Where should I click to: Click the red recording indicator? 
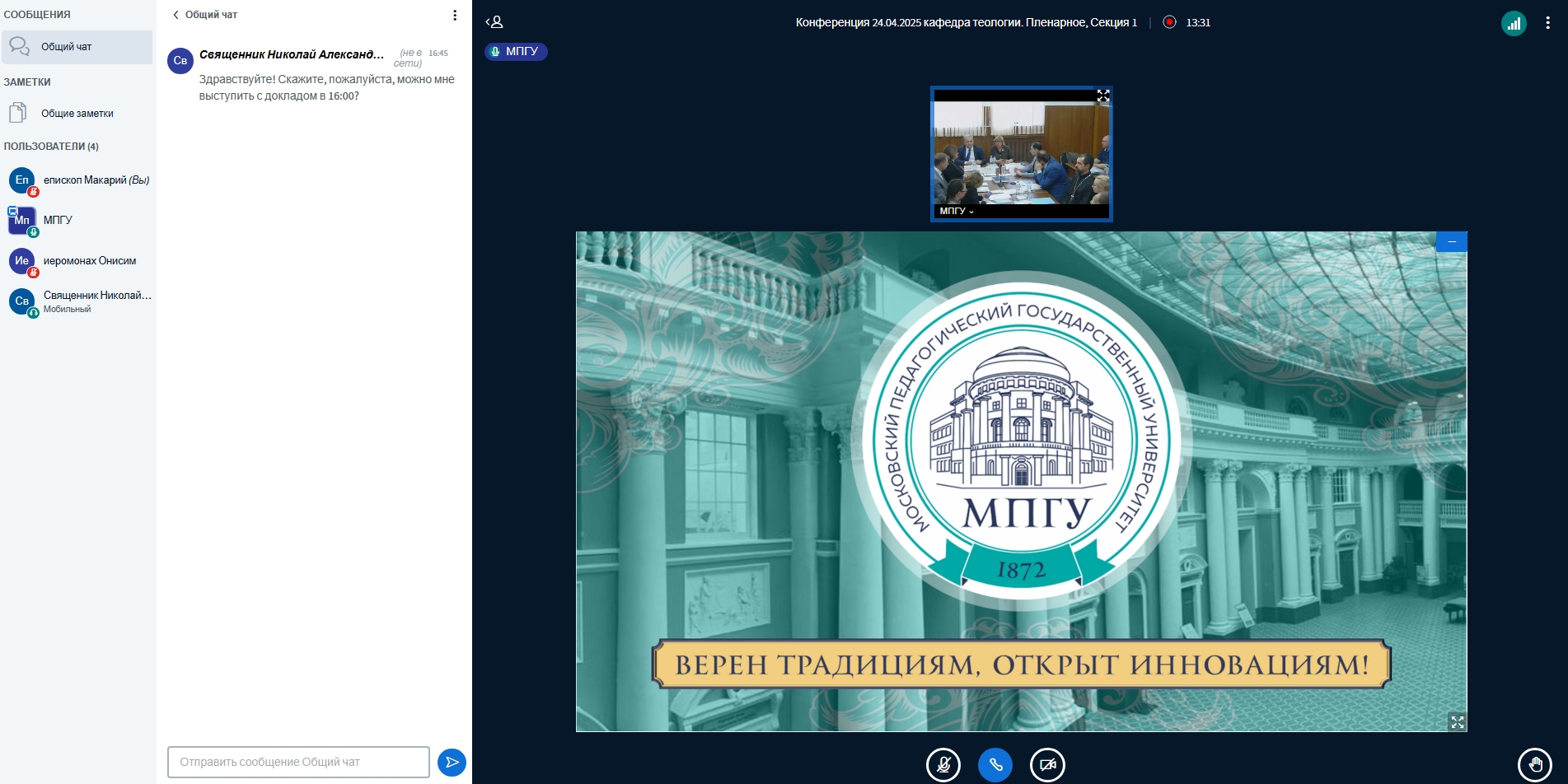click(x=1169, y=22)
